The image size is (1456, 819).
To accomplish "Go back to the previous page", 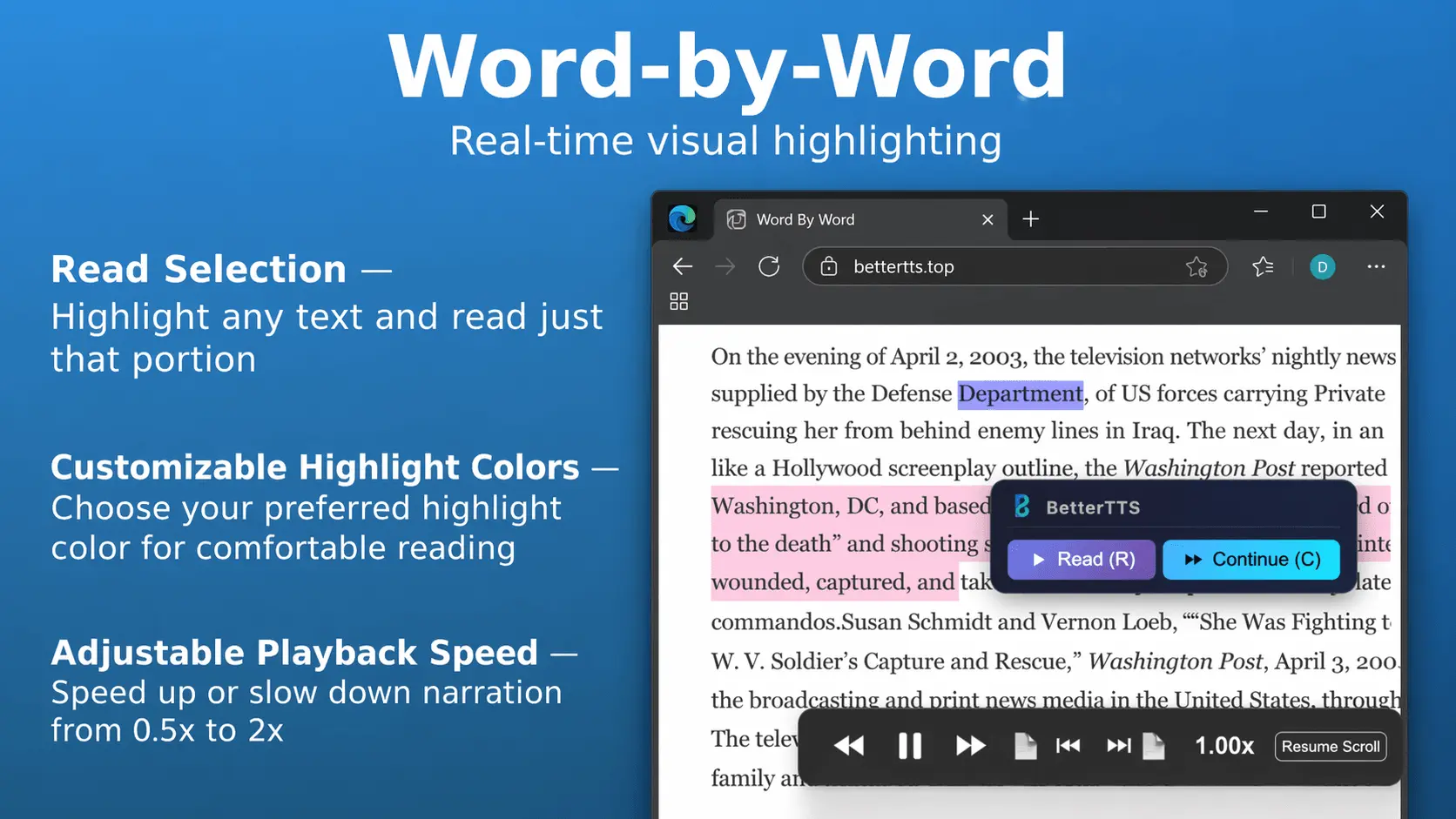I will tap(683, 266).
